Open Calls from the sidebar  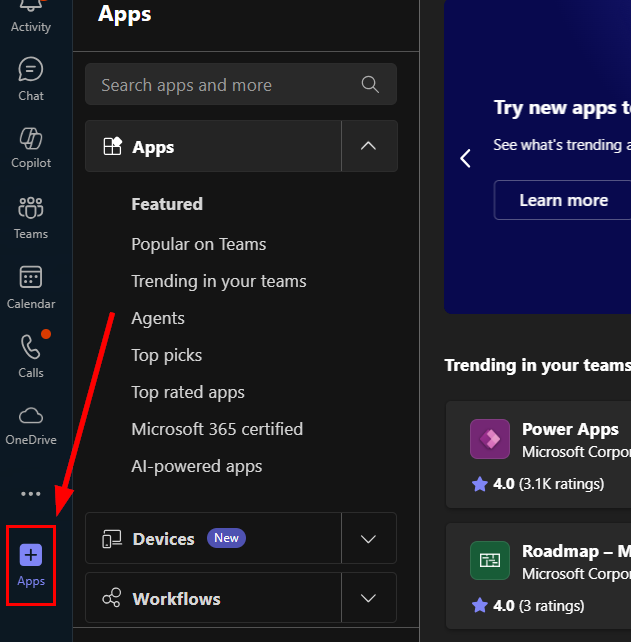pos(31,356)
